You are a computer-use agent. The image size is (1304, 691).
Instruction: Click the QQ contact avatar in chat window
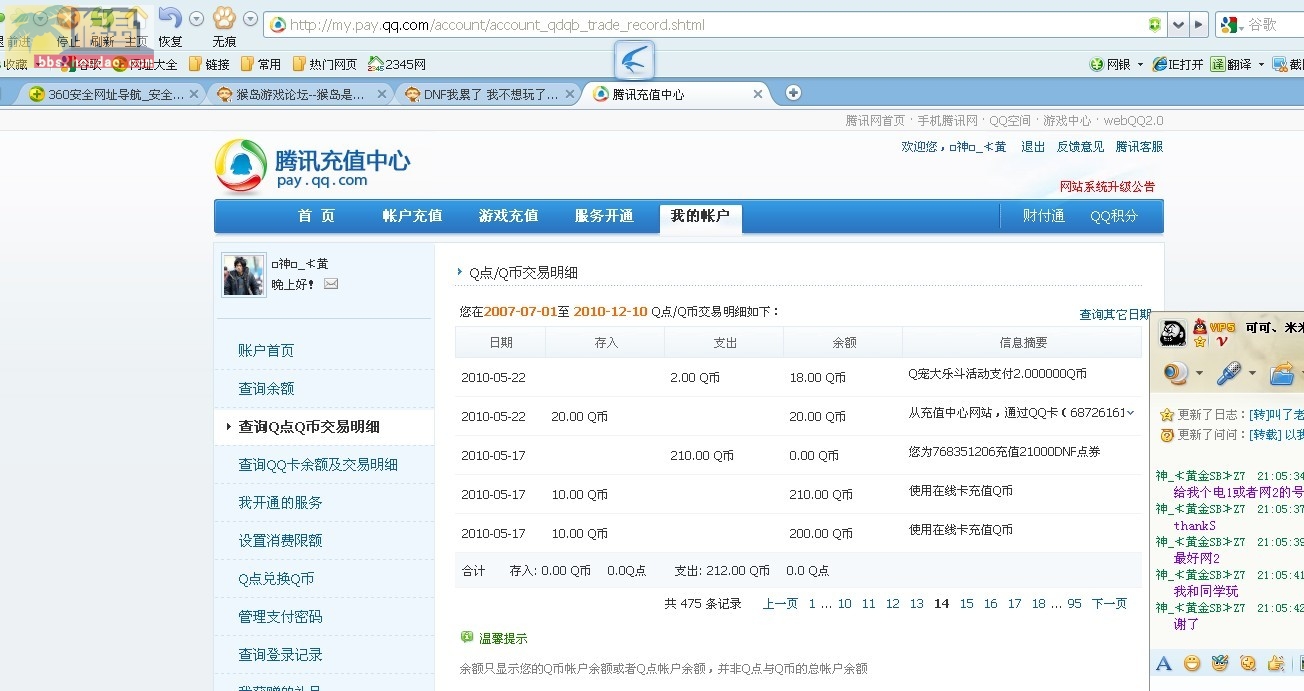(1173, 333)
